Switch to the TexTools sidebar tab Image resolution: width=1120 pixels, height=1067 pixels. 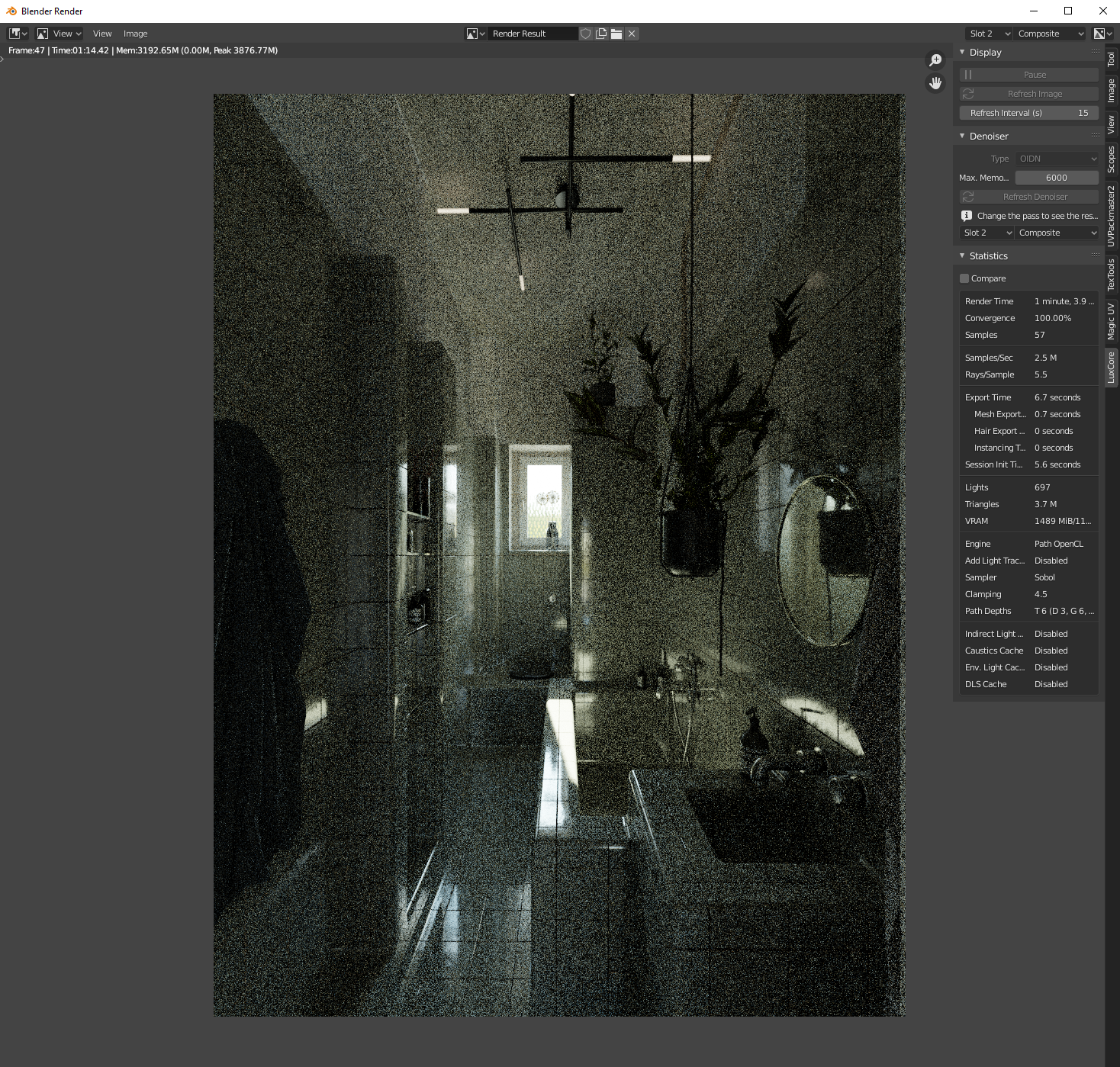coord(1112,275)
